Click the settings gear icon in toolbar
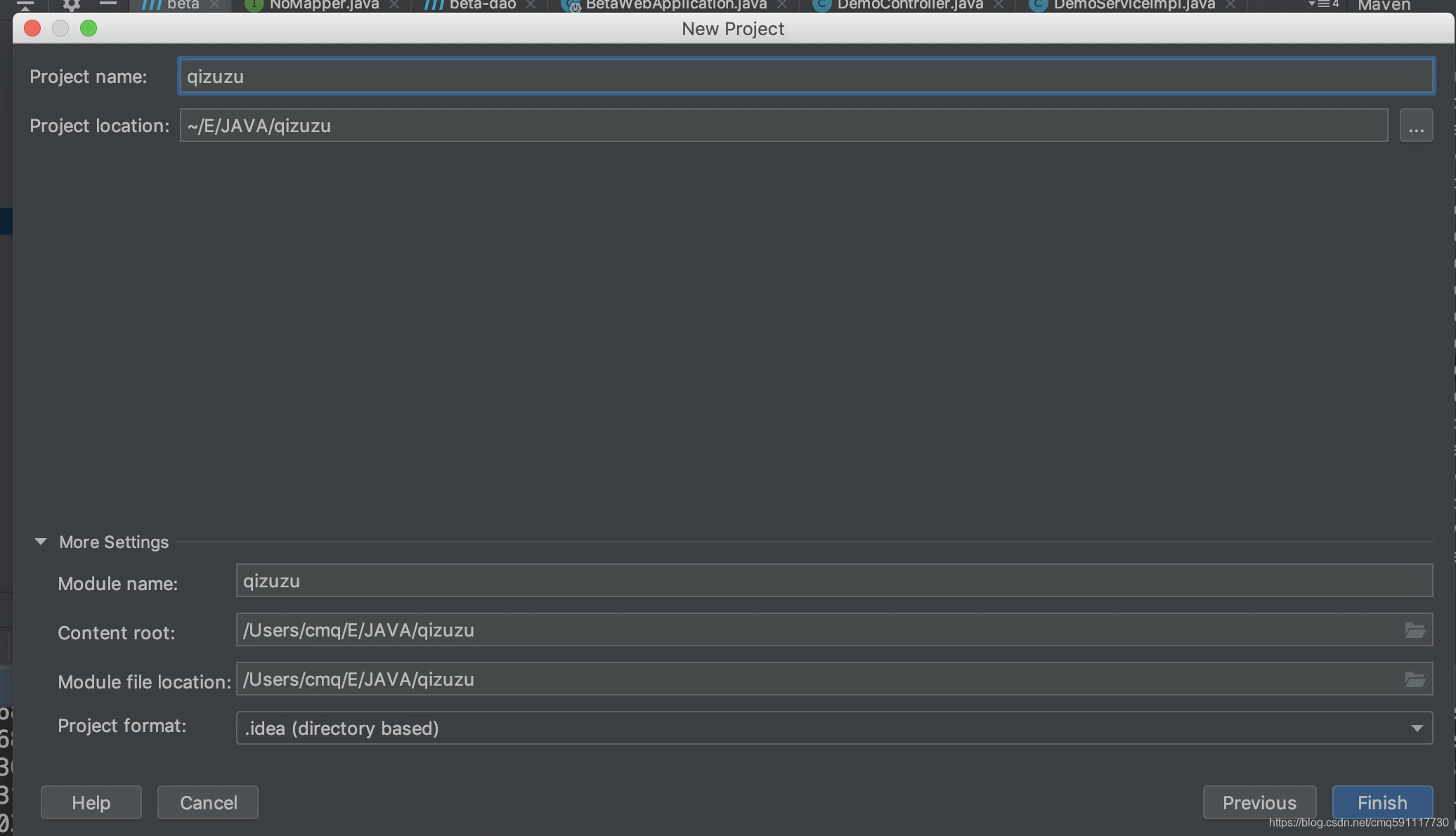Screen dimensions: 1456x836 coord(71,5)
